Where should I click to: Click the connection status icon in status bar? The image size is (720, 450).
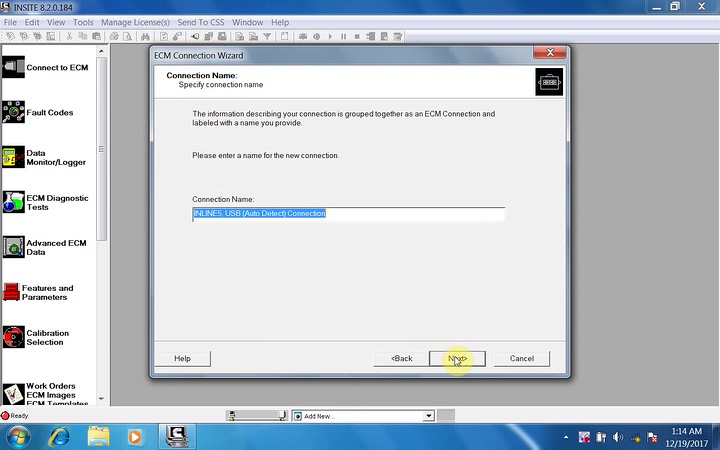coord(257,416)
